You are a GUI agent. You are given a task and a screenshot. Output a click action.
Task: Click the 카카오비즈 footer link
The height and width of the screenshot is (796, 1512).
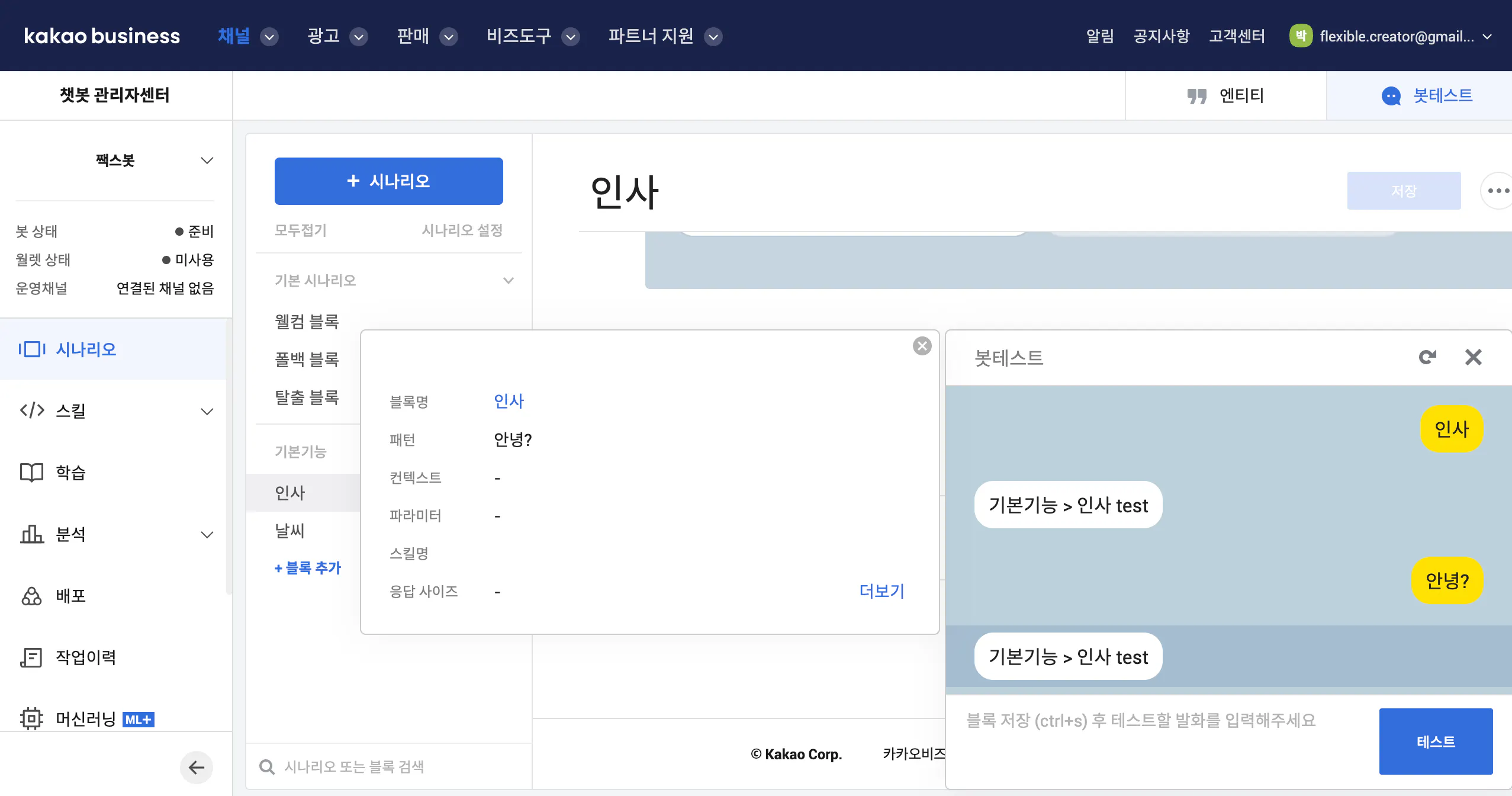tap(914, 753)
